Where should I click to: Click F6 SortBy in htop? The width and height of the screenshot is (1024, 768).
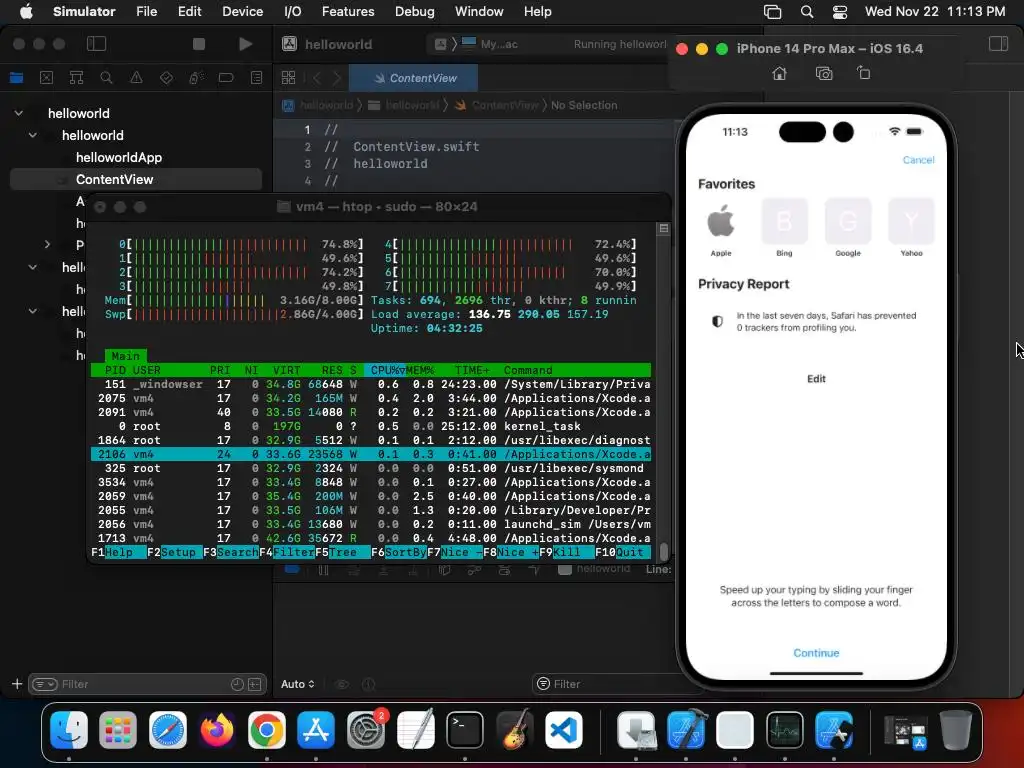tap(398, 552)
